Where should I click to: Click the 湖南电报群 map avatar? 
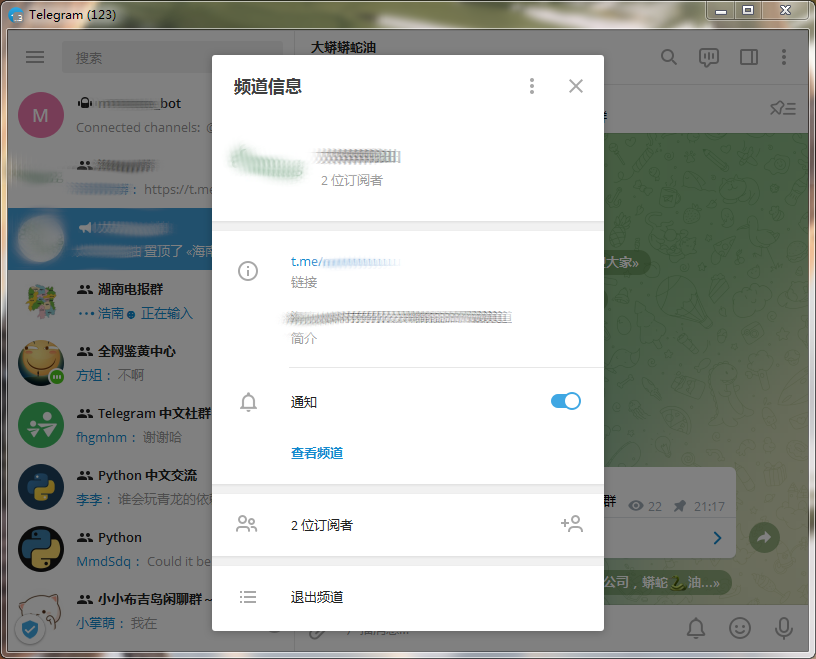[x=41, y=301]
